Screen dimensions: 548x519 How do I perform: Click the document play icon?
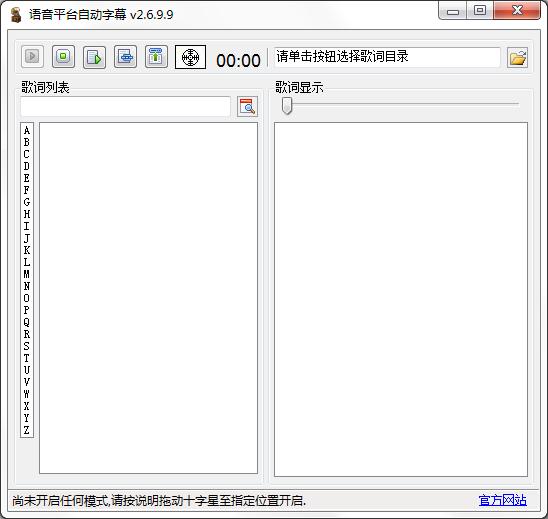coord(94,57)
